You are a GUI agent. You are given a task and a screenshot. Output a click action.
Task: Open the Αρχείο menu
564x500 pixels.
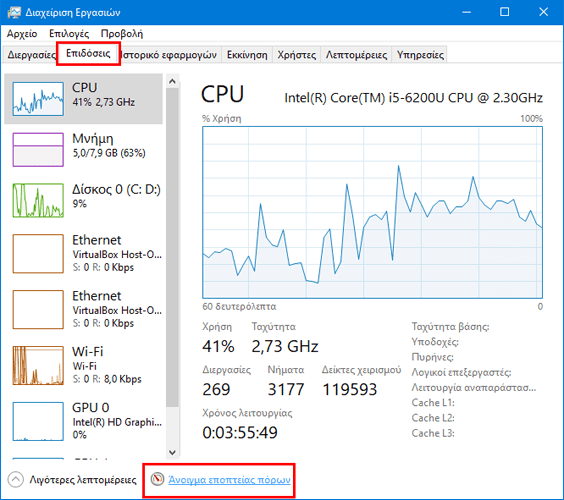click(22, 34)
